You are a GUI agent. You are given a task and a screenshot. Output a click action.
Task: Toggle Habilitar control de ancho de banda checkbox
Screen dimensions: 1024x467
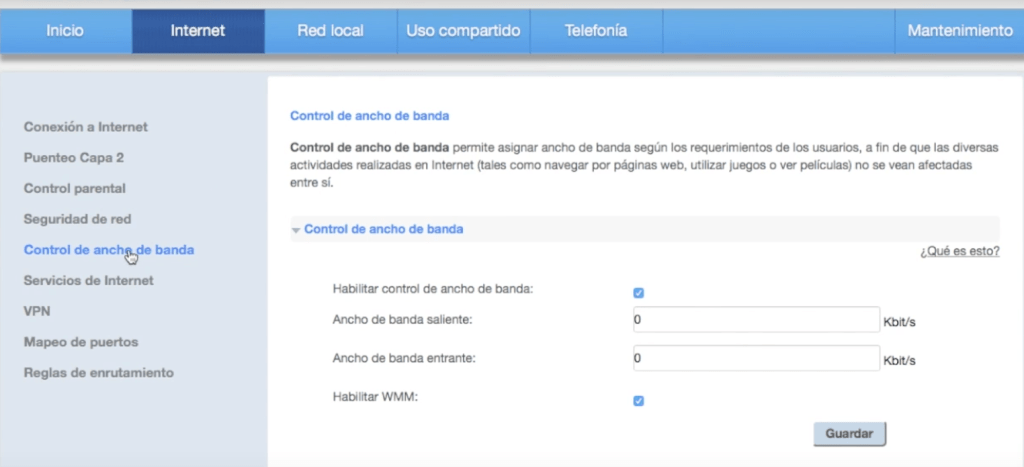point(639,293)
